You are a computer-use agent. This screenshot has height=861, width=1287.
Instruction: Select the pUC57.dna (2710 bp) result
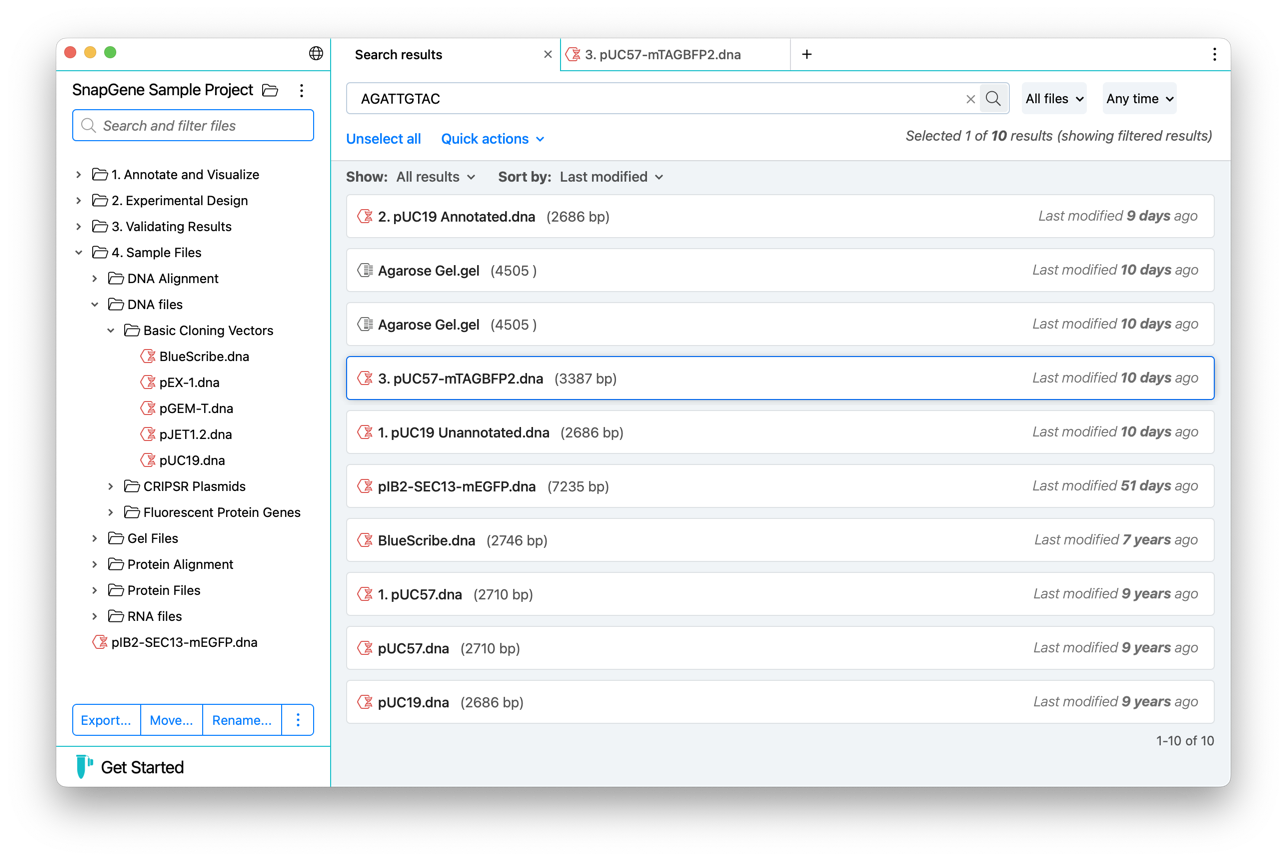(780, 648)
